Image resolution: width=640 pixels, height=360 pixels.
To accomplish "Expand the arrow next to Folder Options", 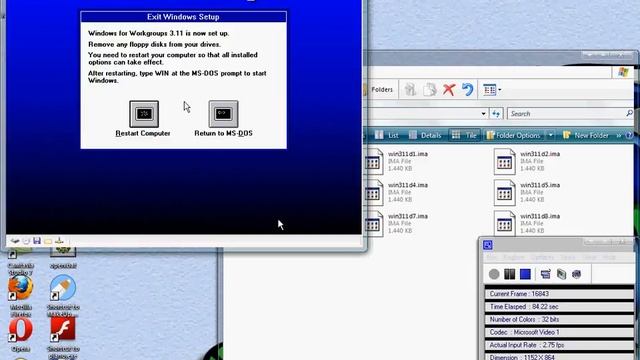I will 550,135.
